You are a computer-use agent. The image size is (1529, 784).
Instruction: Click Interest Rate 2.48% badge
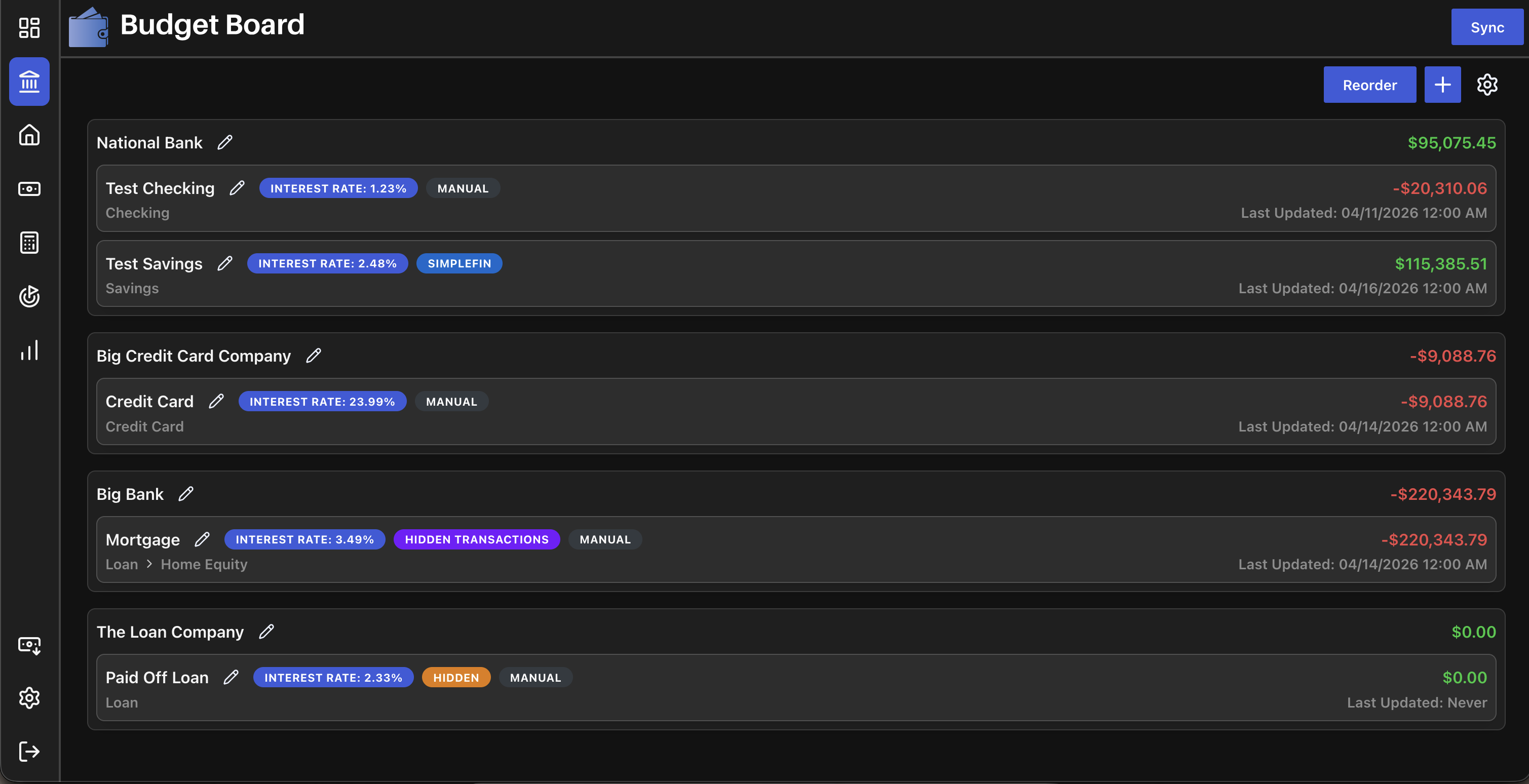[327, 263]
